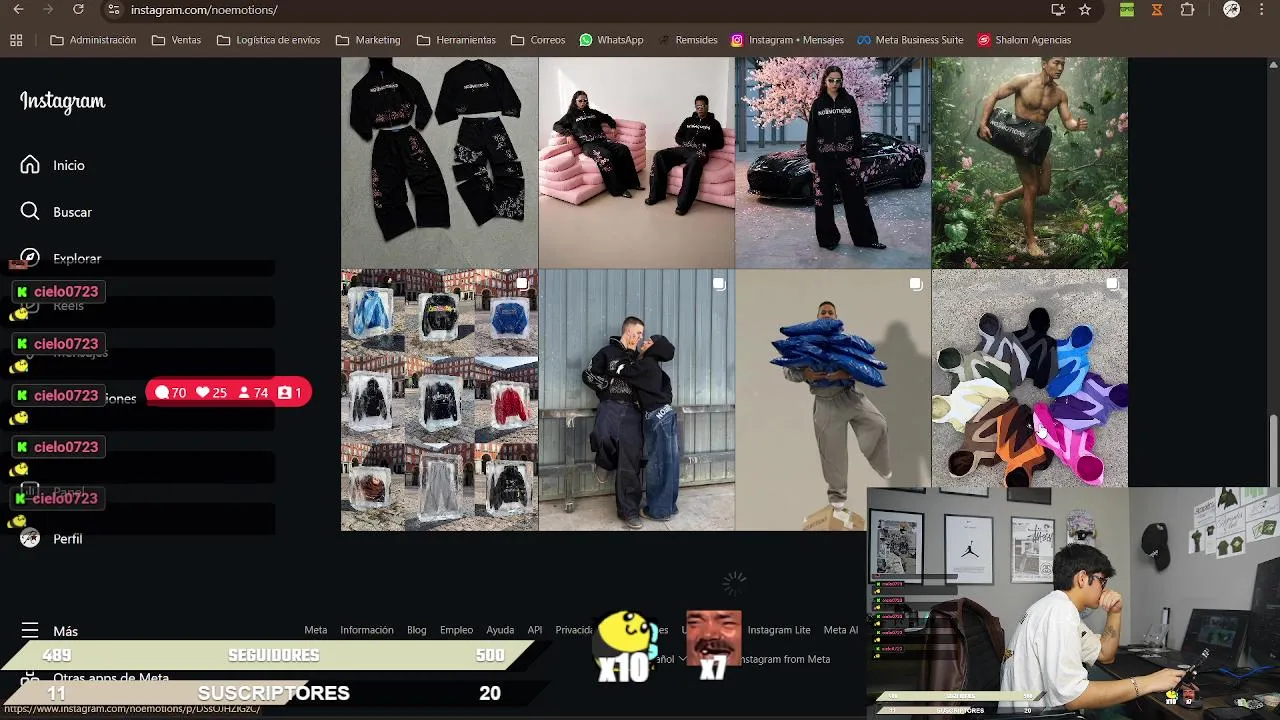Open the Instagram • Mensajes bookmark
Screen dimensions: 1280x720
pyautogui.click(x=786, y=40)
